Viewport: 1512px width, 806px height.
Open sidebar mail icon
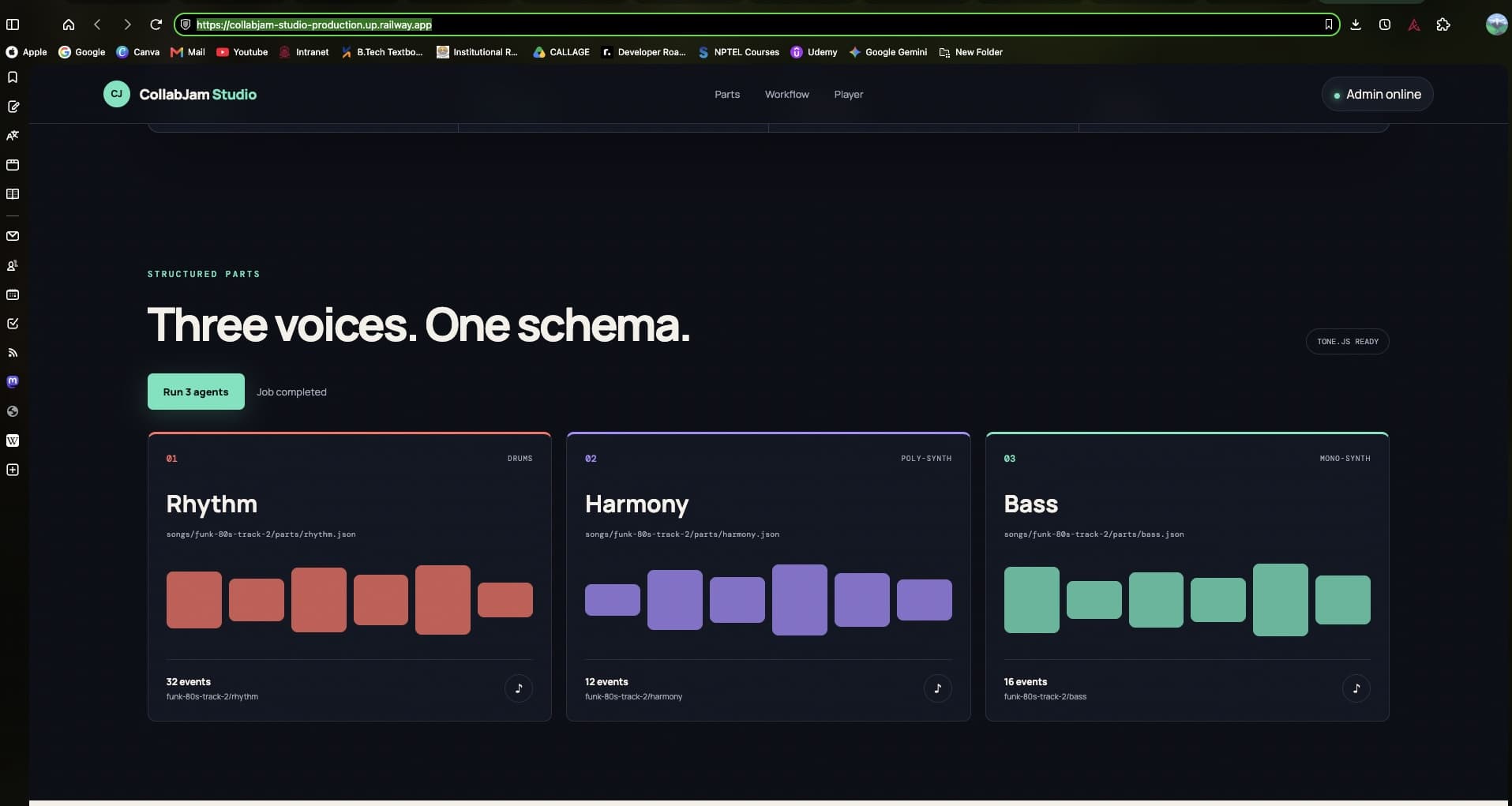coord(13,236)
